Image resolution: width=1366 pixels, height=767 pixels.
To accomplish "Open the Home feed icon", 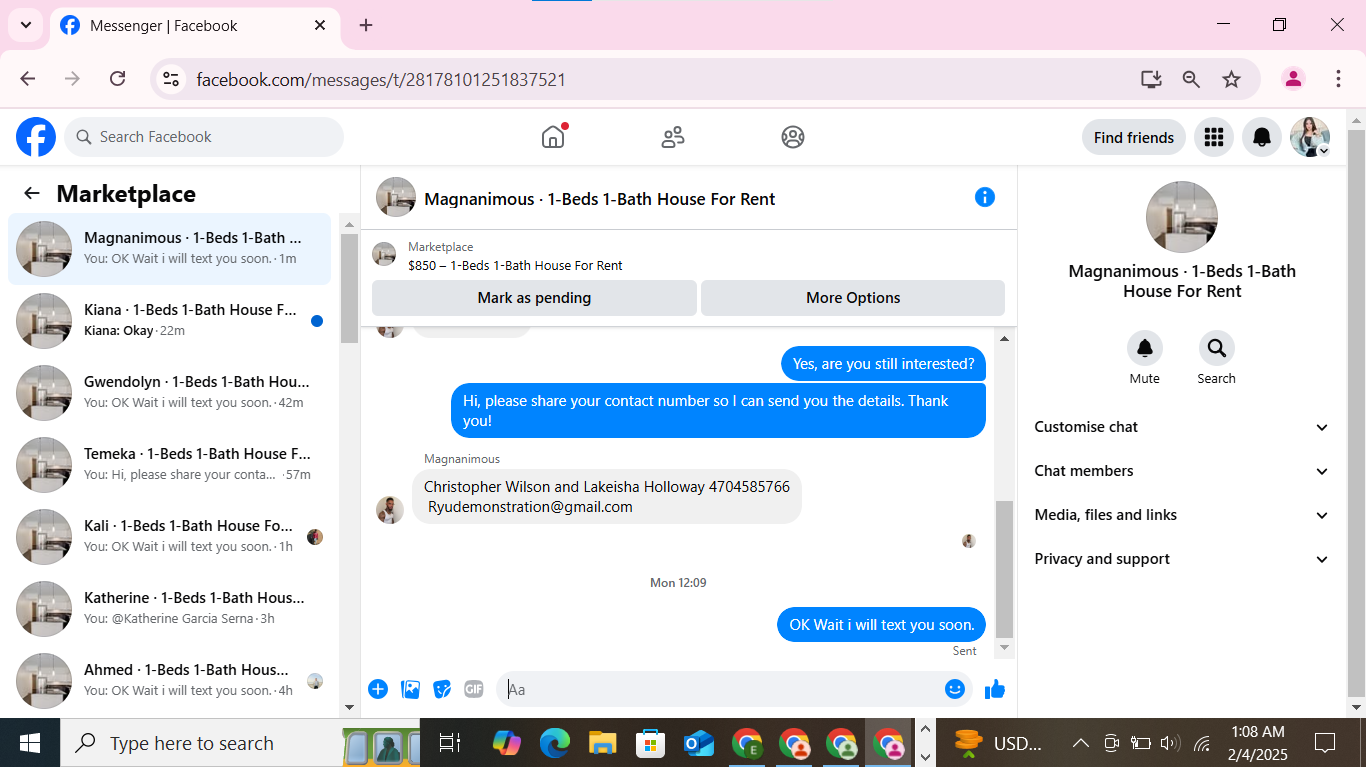I will coord(553,137).
